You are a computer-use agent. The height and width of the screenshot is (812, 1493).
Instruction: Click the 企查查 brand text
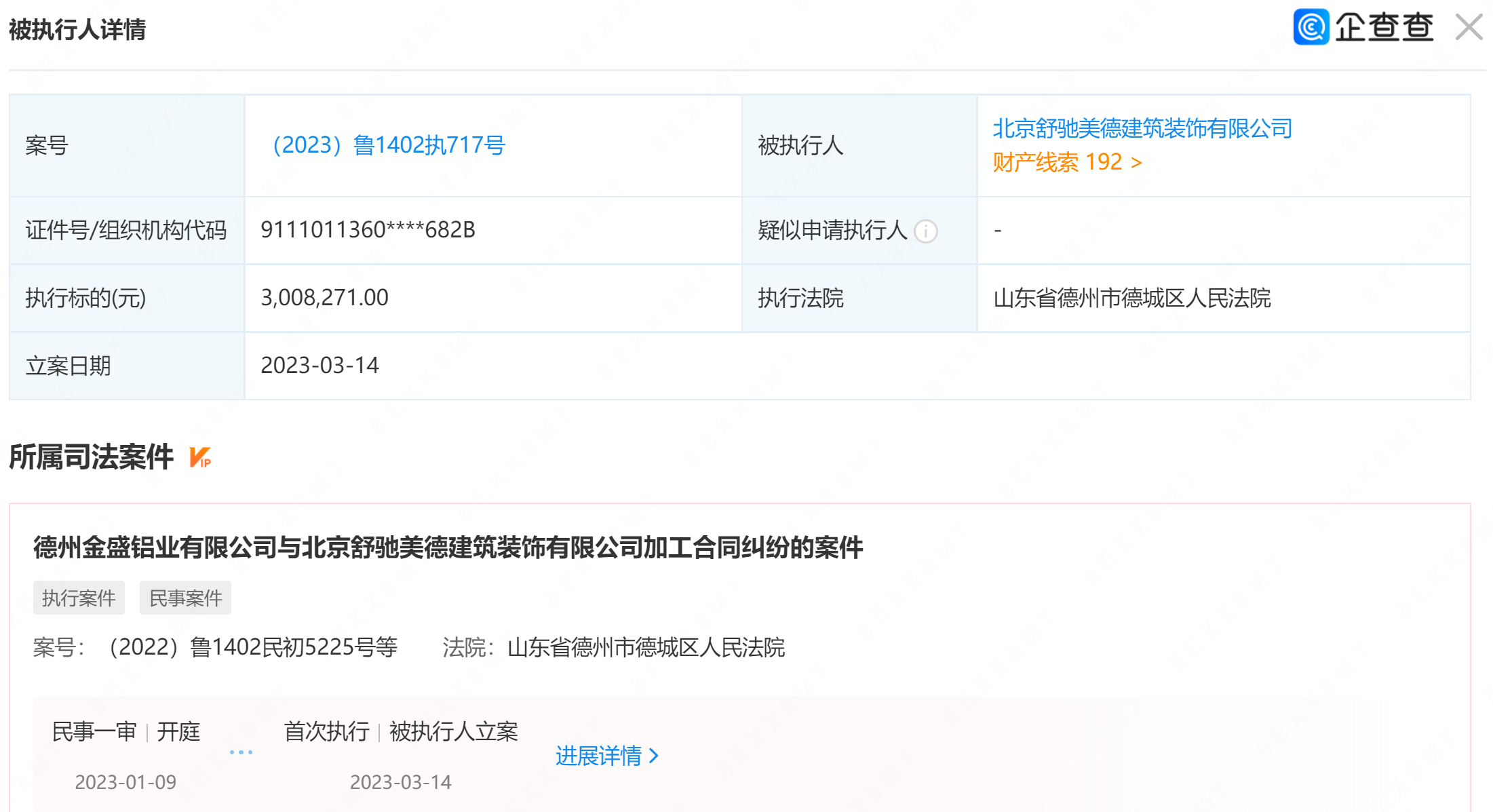coord(1384,27)
